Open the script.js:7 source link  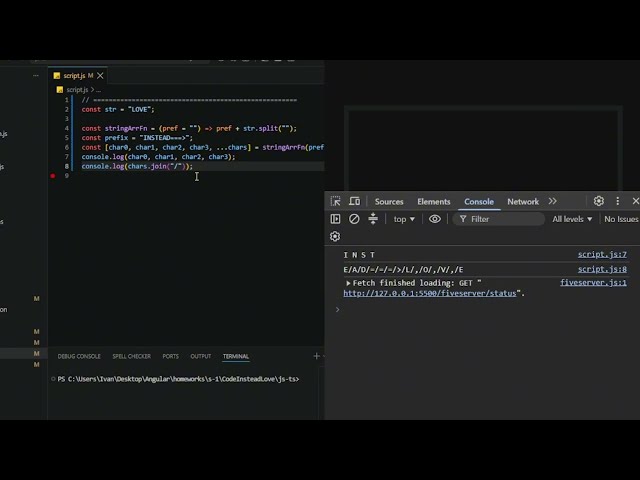[602, 254]
